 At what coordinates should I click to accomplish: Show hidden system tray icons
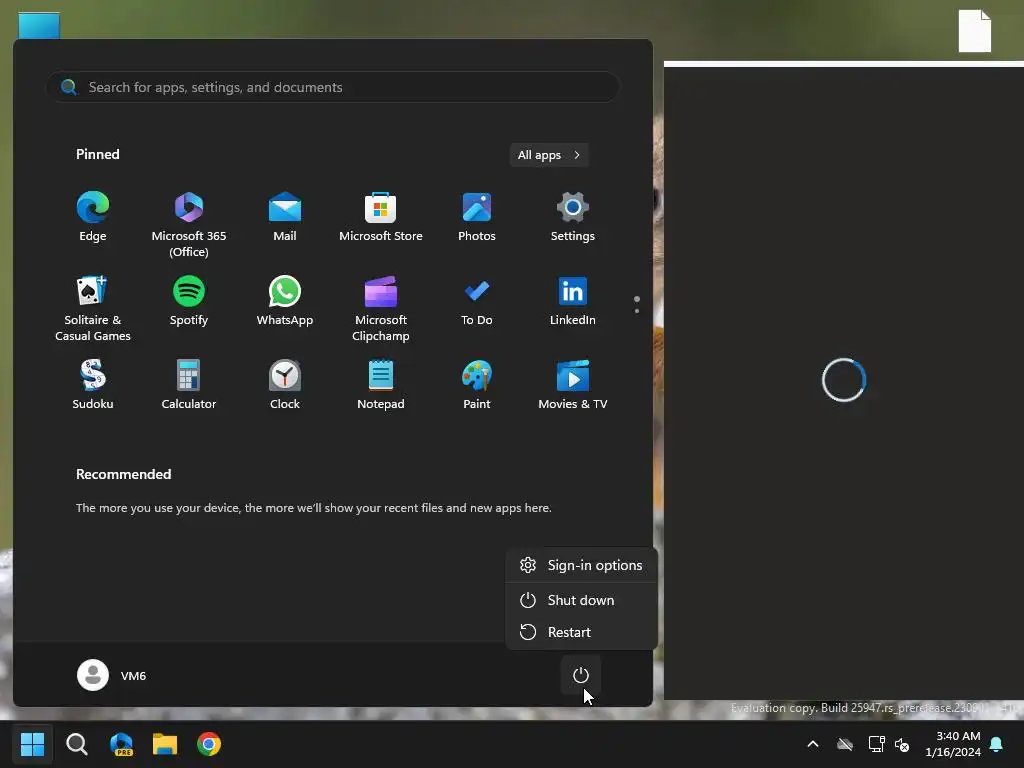click(813, 744)
